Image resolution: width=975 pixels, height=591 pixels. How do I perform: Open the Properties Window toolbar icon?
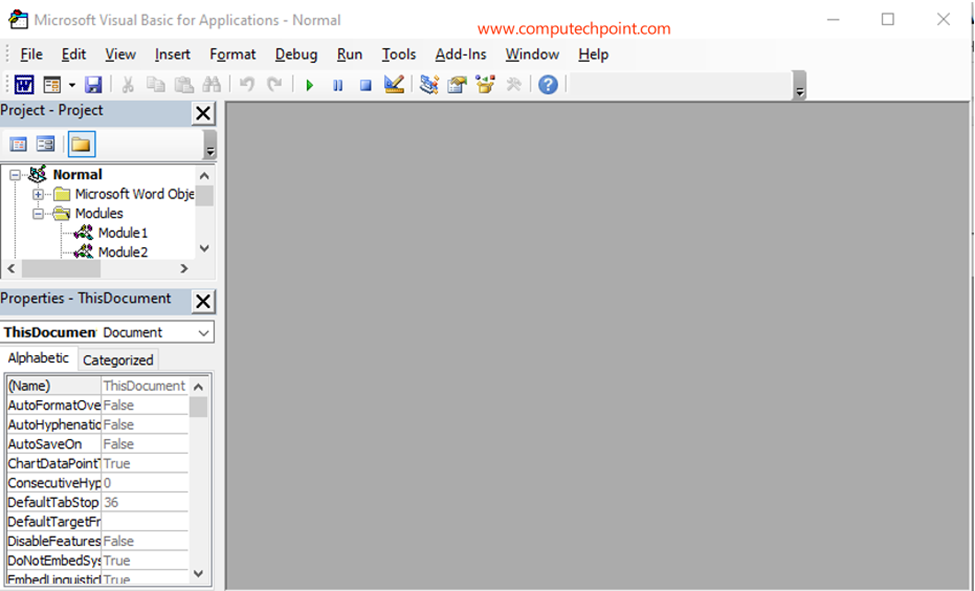coord(457,84)
